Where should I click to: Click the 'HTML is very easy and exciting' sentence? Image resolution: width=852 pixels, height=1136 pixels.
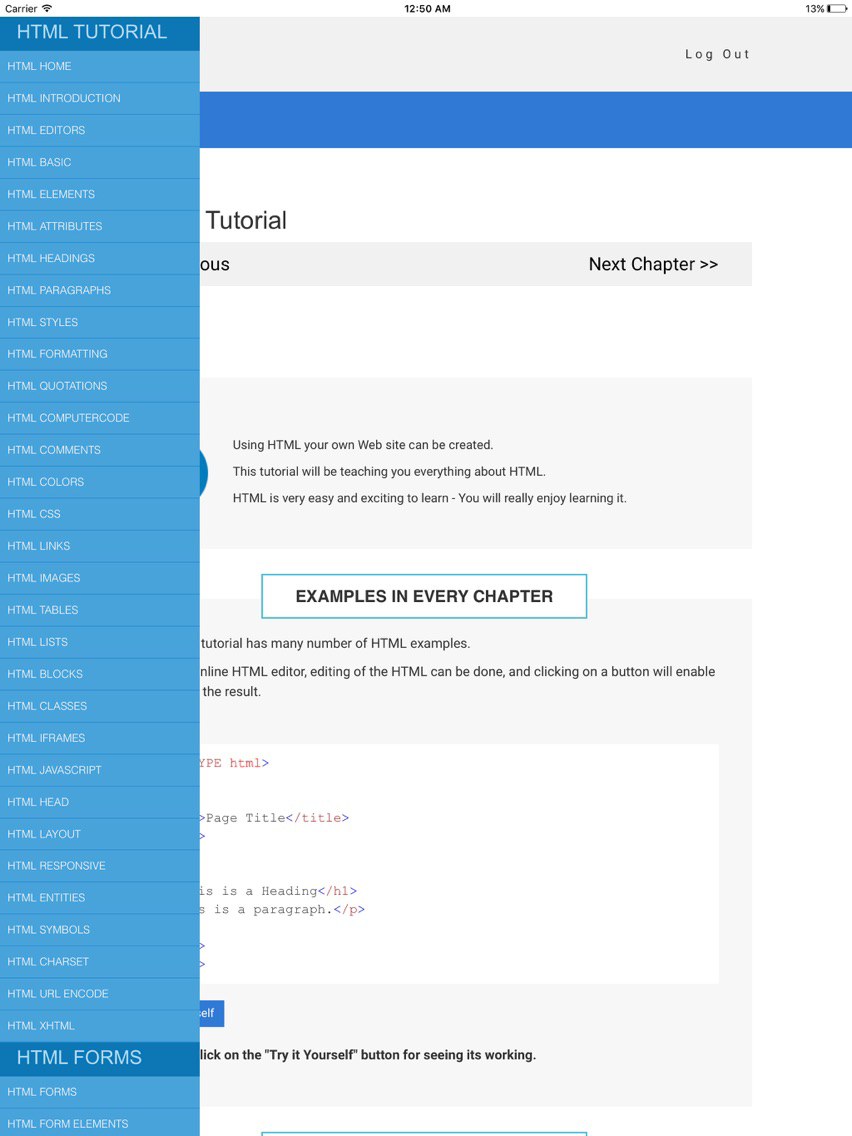point(430,498)
